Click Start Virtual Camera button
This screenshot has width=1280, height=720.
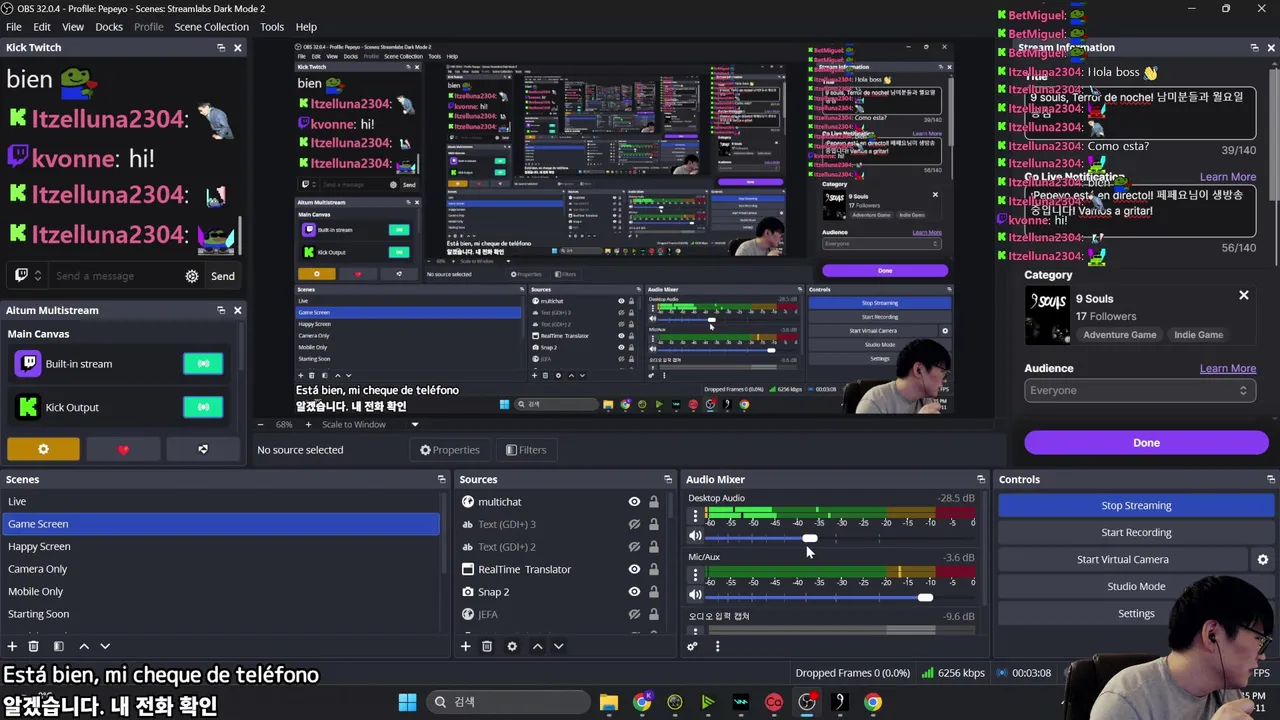pyautogui.click(x=1123, y=560)
